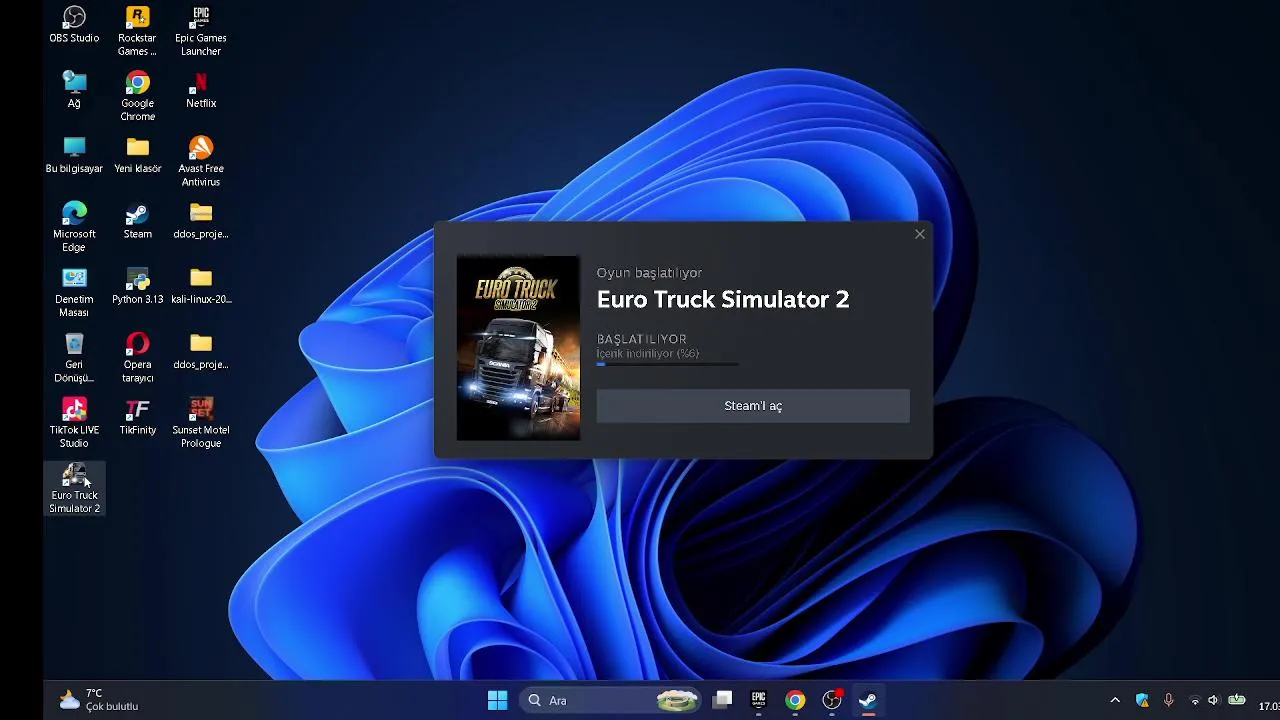The image size is (1280, 720).
Task: Click the Ara taskbar search box
Action: [612, 700]
